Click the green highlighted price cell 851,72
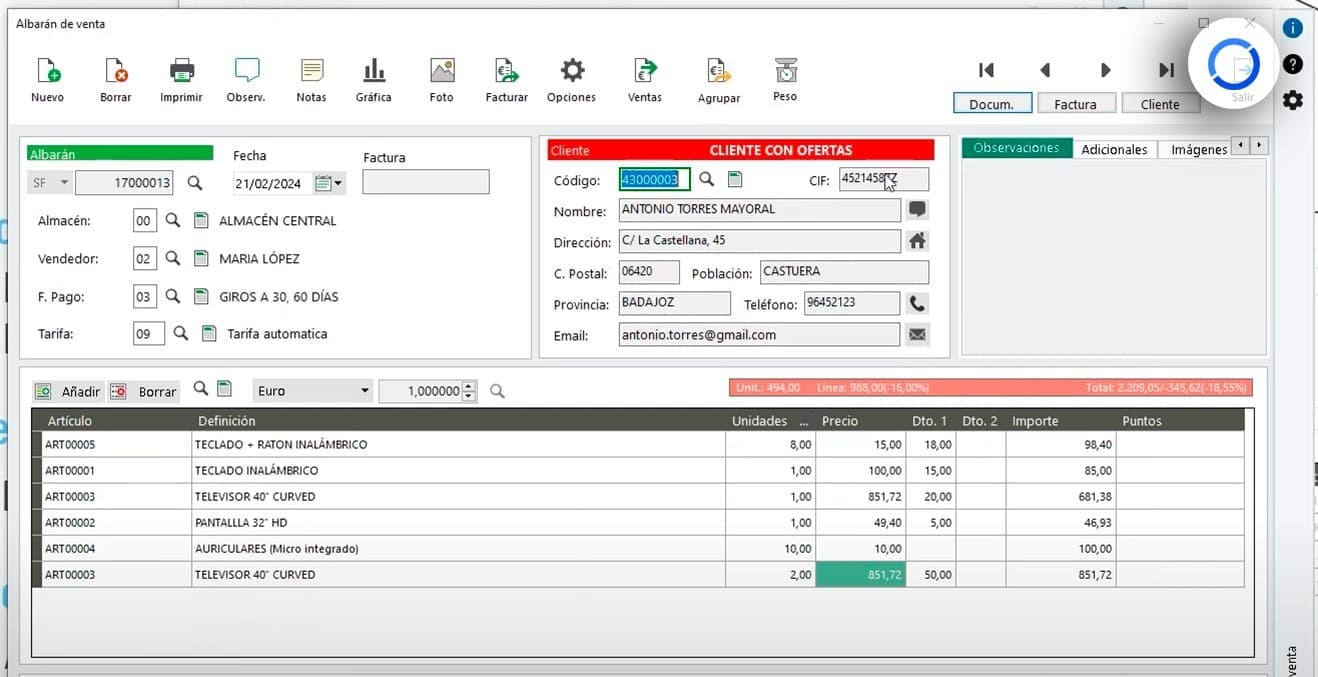Image resolution: width=1318 pixels, height=677 pixels. pos(861,575)
